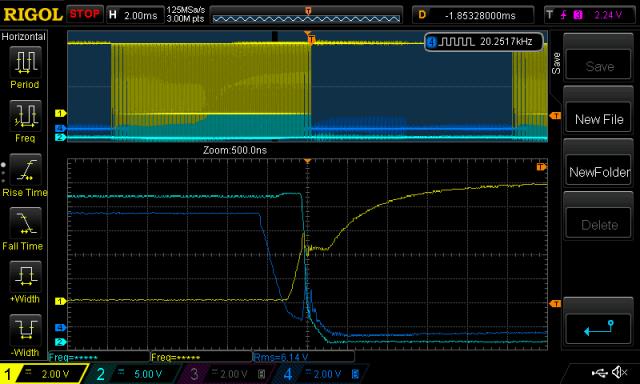Click the back arrow return icon
The image size is (640, 384).
[598, 328]
